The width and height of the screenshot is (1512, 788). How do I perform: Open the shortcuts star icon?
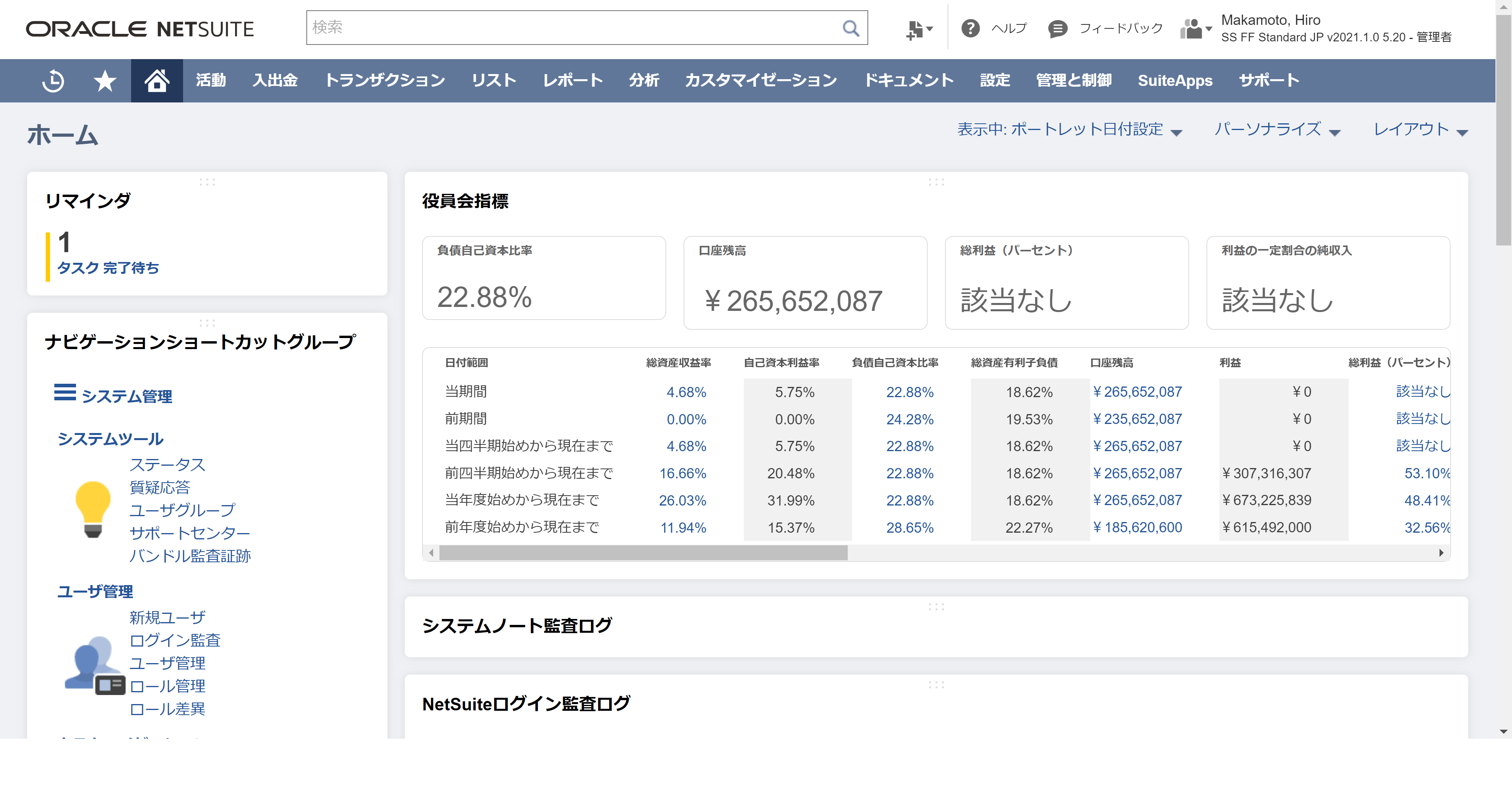[x=105, y=80]
